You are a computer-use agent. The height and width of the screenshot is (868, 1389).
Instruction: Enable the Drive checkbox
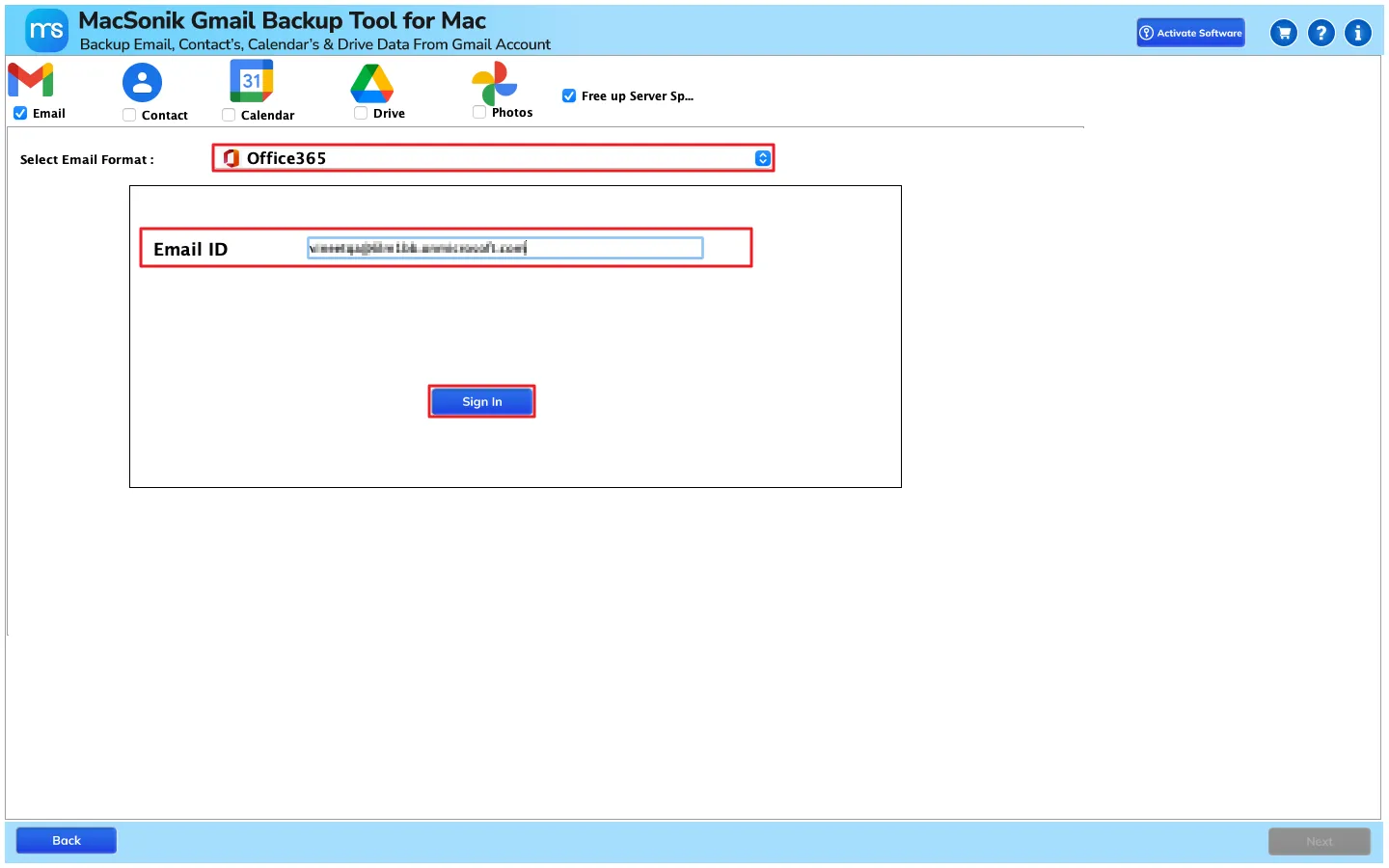coord(361,113)
